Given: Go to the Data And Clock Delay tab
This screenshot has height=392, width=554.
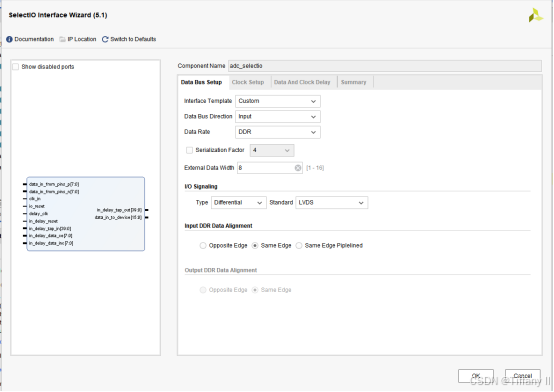Looking at the screenshot, I should [302, 82].
